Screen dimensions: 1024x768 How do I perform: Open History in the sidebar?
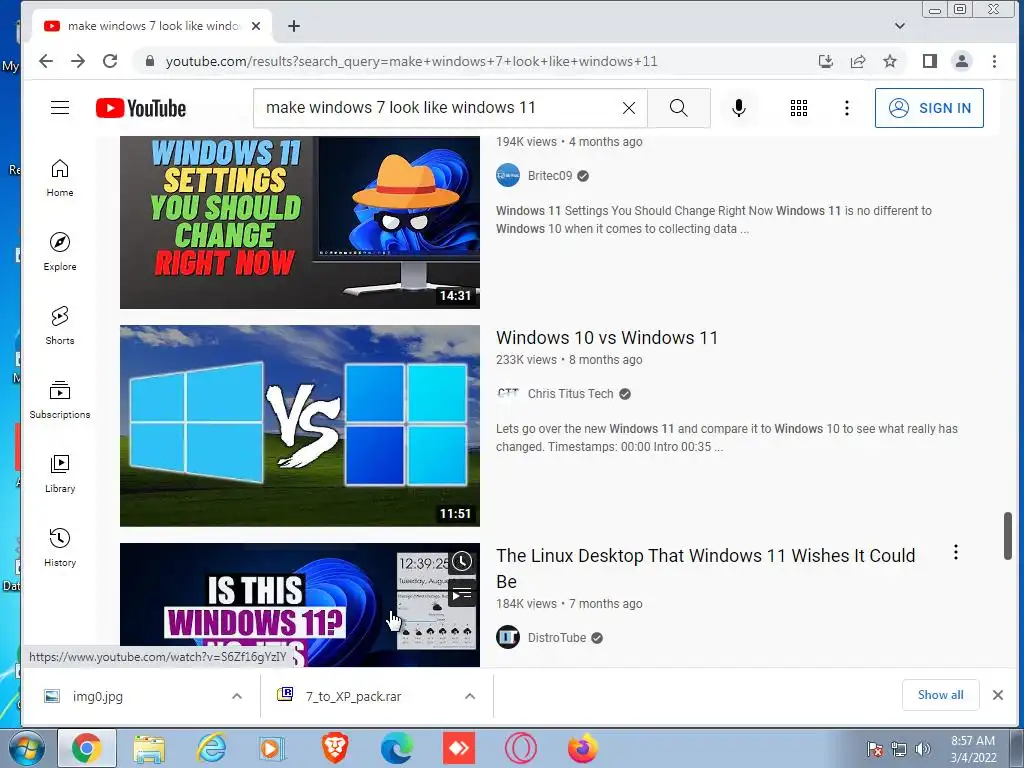60,547
